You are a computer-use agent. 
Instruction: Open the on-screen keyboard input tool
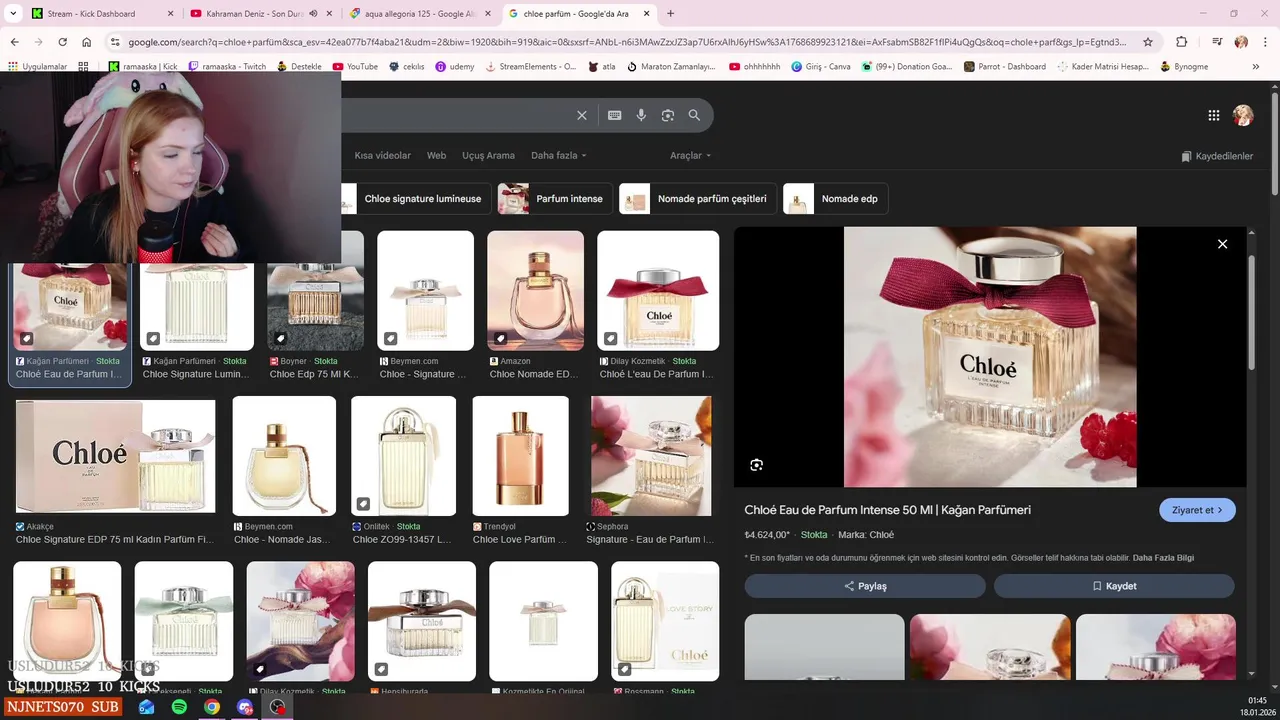coord(615,115)
